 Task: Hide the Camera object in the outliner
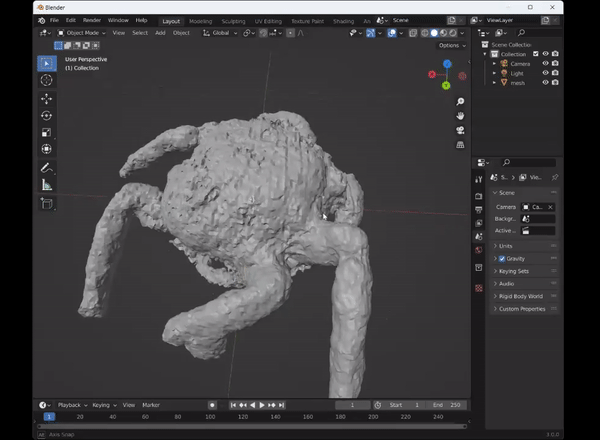pos(545,63)
